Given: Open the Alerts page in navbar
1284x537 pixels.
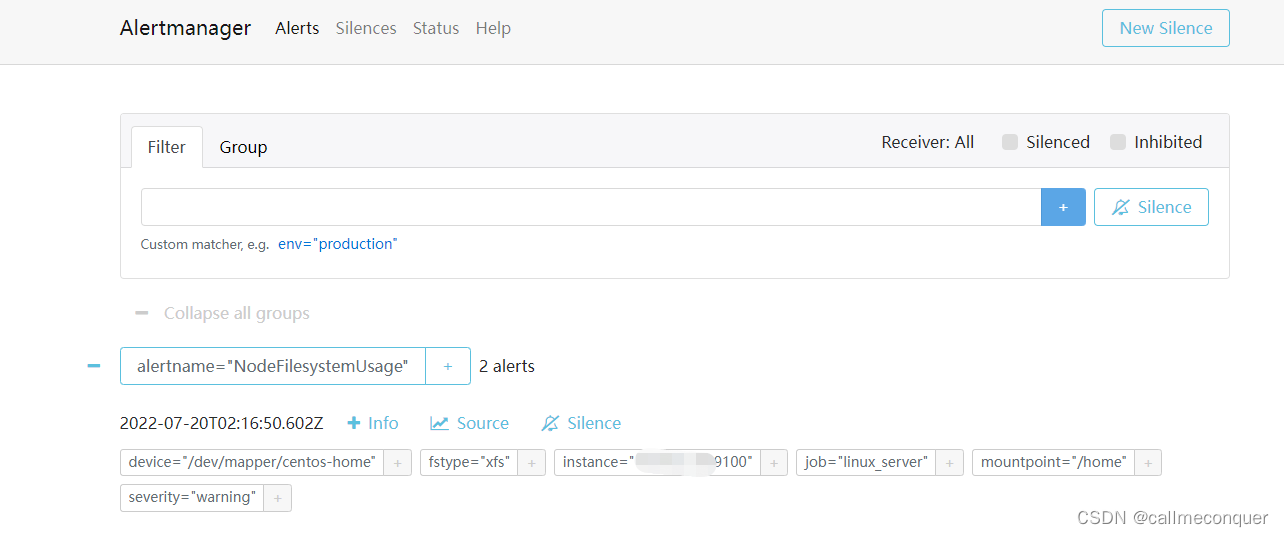Looking at the screenshot, I should pos(297,28).
